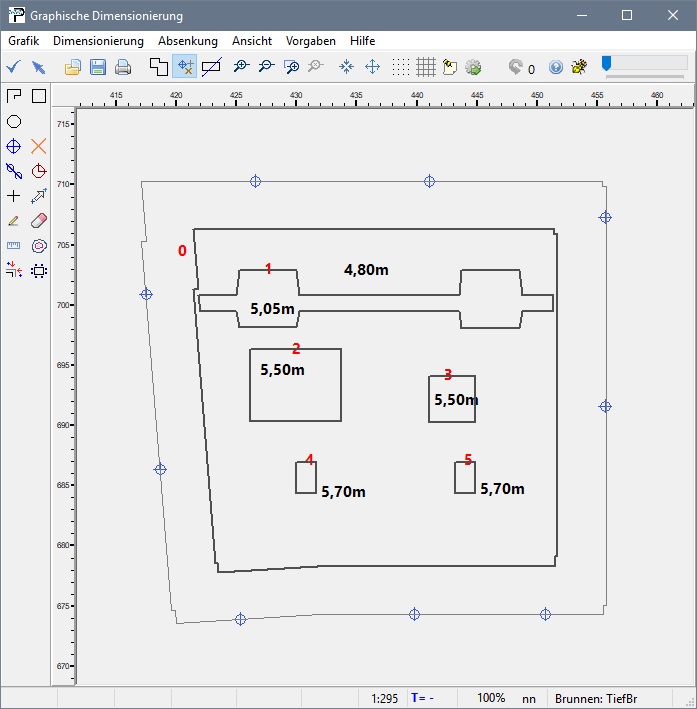Choose the pencil edit tool
Screen dimensions: 697x709
(x=14, y=220)
